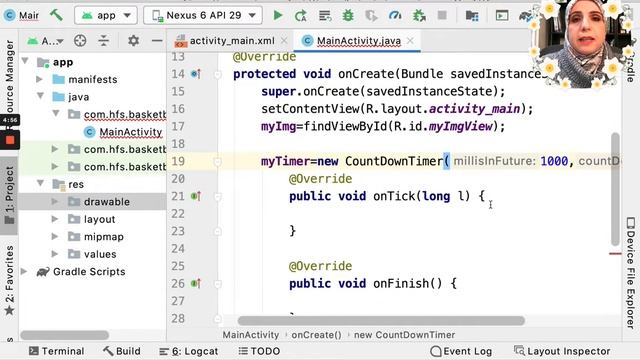Open the 6: Logcat tool window

point(188,351)
